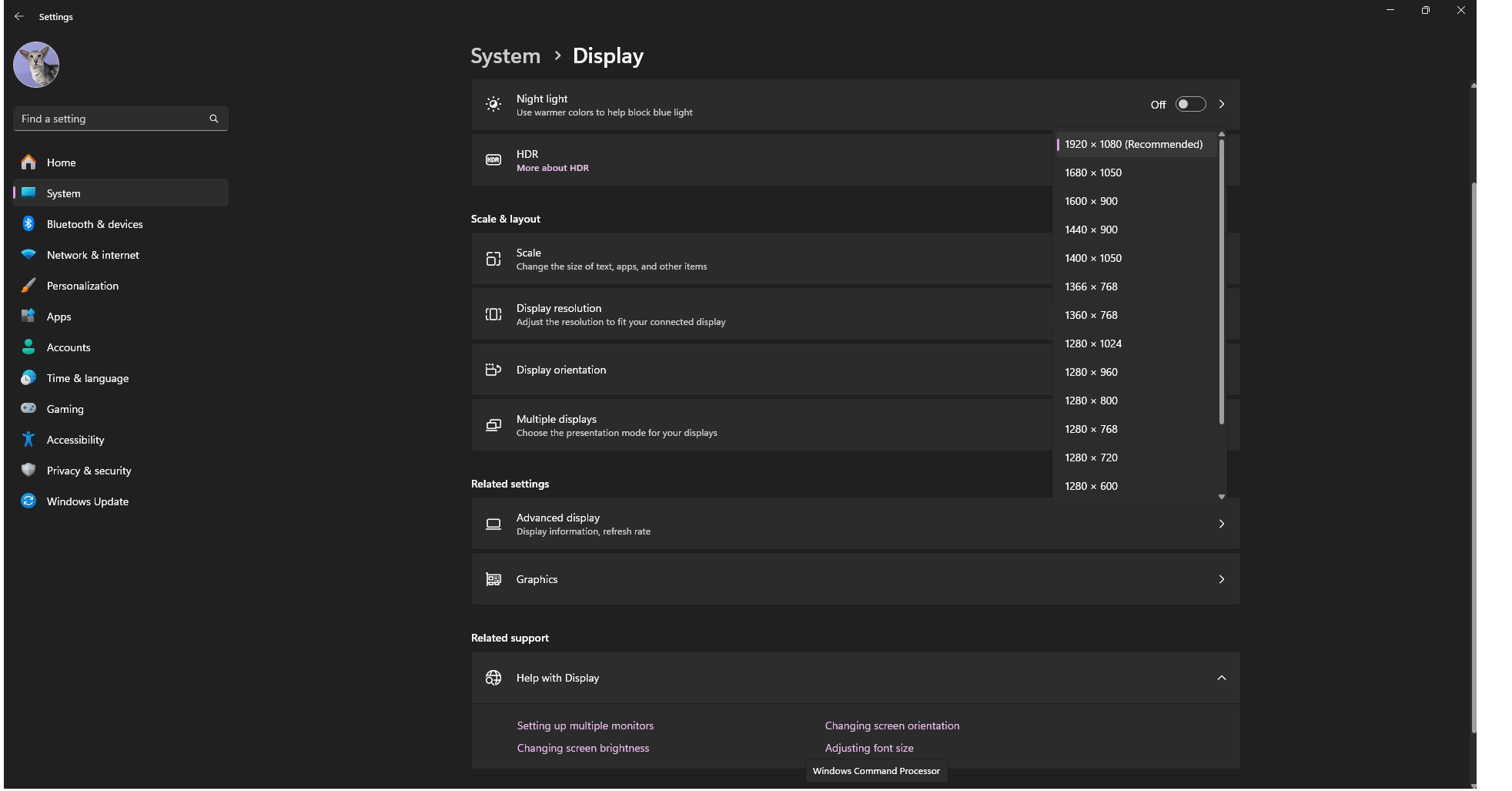Viewport: 1512px width, 791px height.
Task: Click System in the breadcrumb
Action: click(x=506, y=56)
